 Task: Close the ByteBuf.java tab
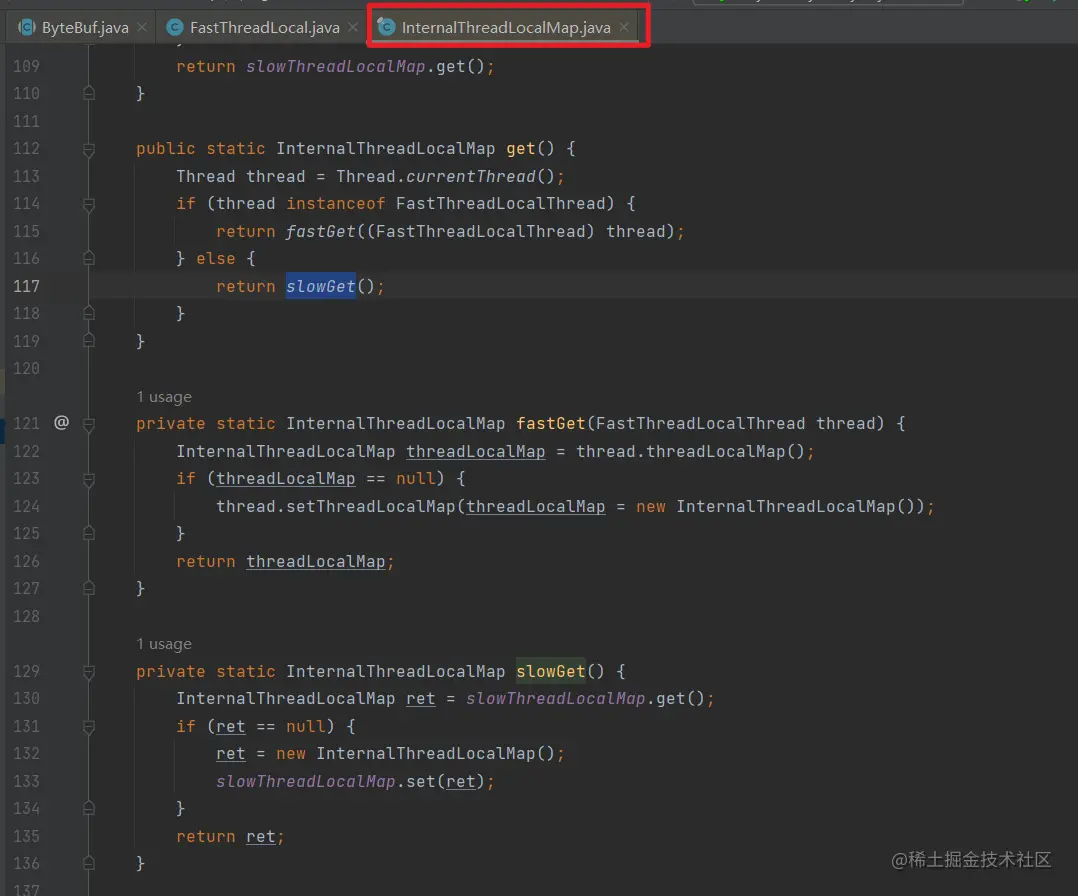tap(142, 27)
